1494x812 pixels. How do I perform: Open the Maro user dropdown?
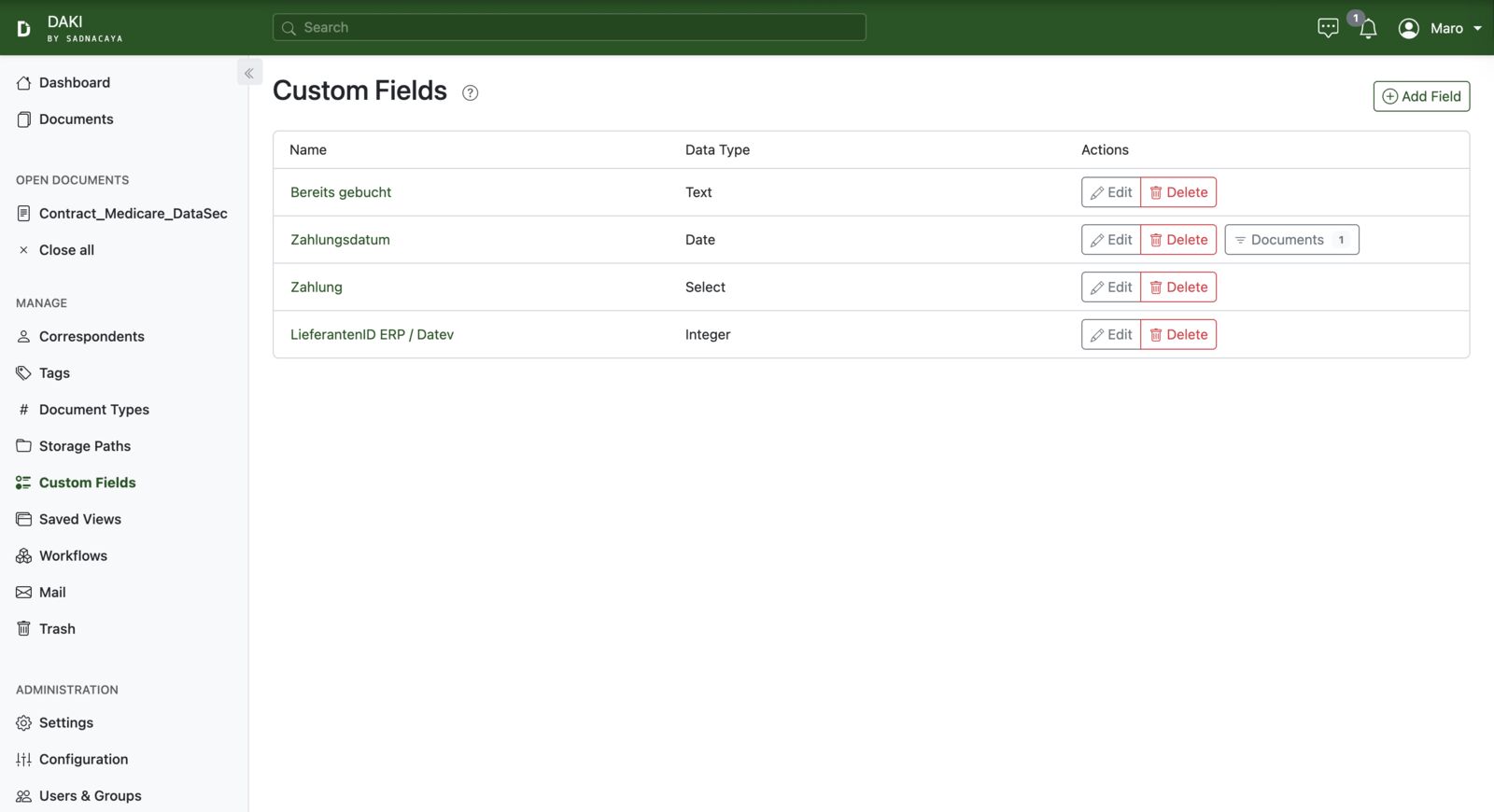tap(1440, 28)
